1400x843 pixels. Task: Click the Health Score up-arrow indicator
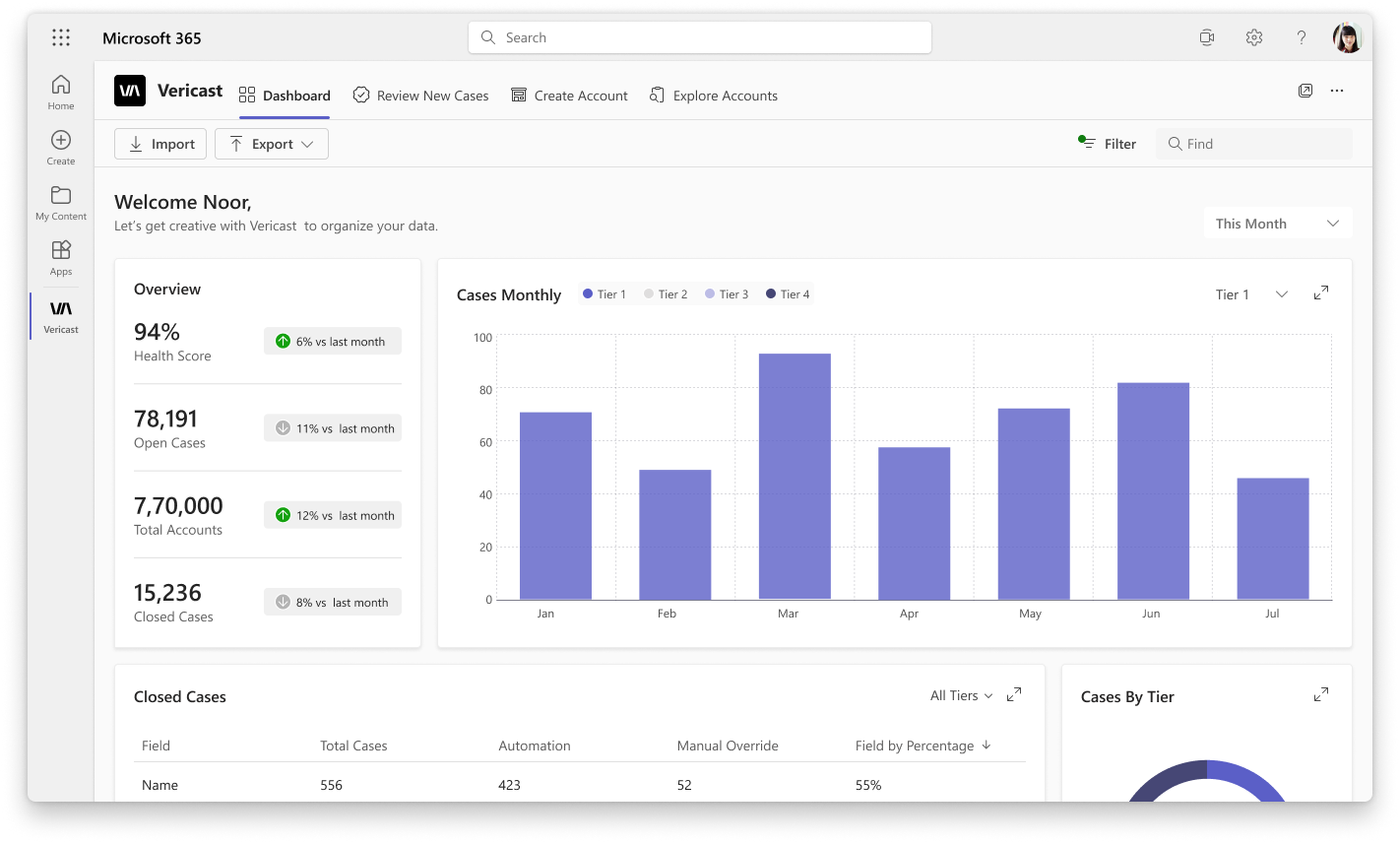click(283, 341)
